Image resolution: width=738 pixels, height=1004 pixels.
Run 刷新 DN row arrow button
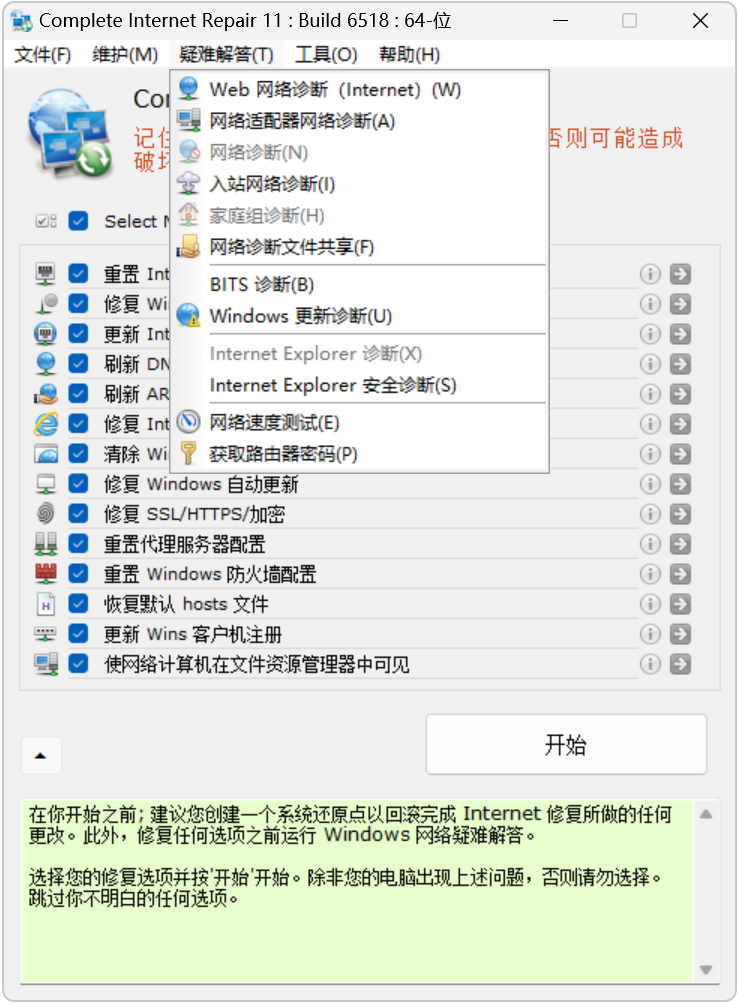click(680, 364)
